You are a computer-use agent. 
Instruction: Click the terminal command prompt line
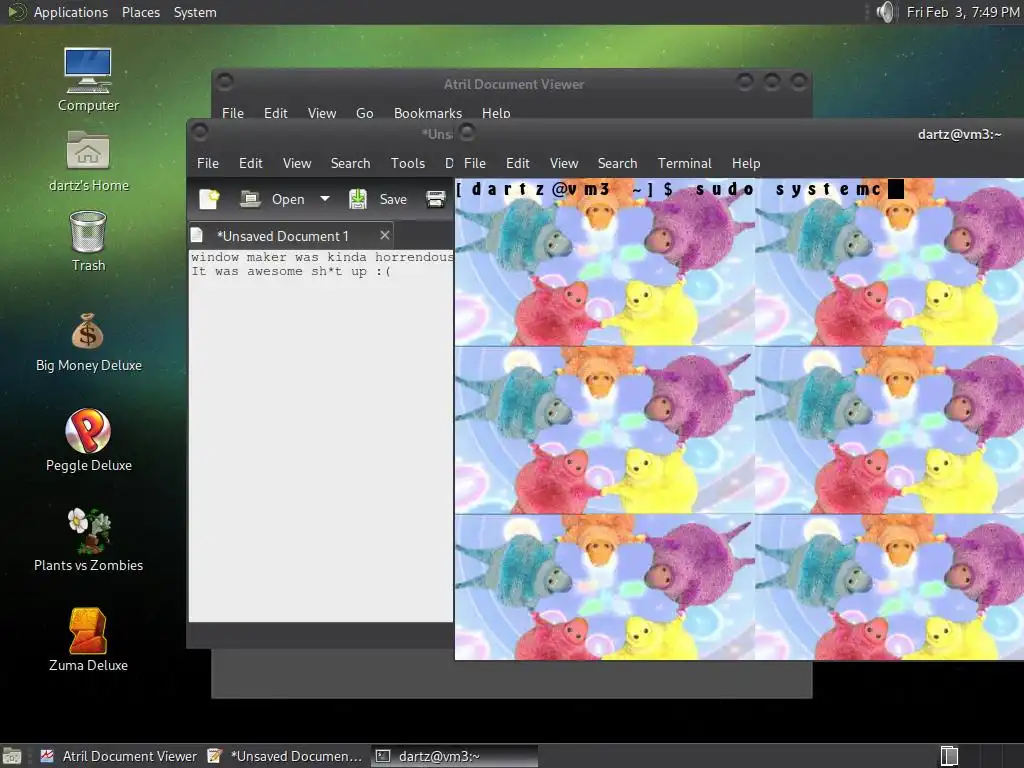tap(679, 189)
